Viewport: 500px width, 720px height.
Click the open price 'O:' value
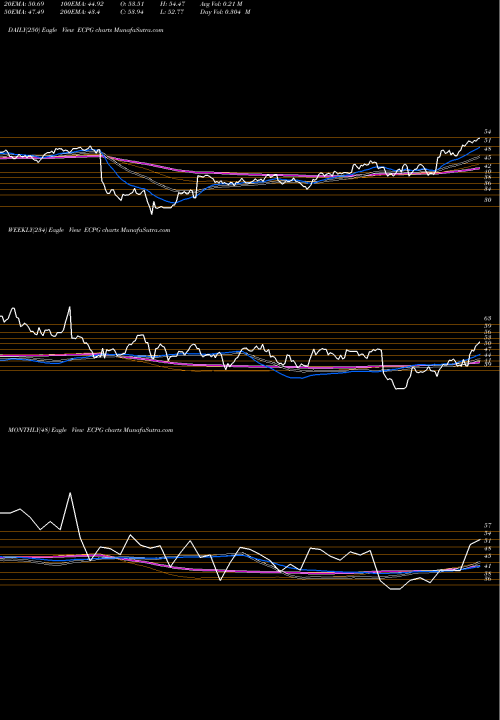[x=133, y=4]
